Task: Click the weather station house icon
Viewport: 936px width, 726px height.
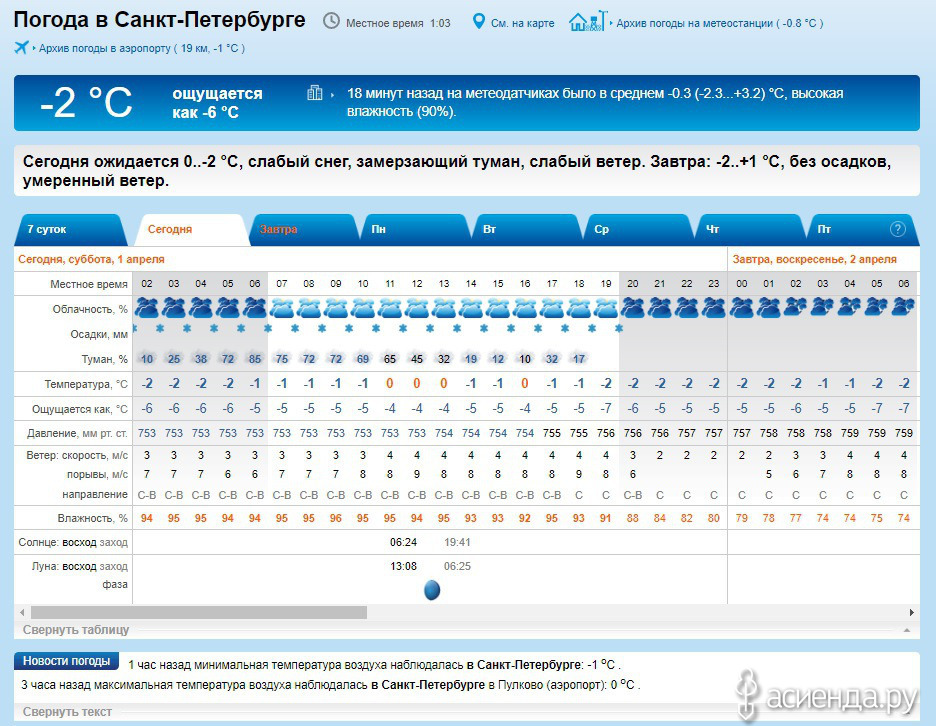Action: pos(588,21)
